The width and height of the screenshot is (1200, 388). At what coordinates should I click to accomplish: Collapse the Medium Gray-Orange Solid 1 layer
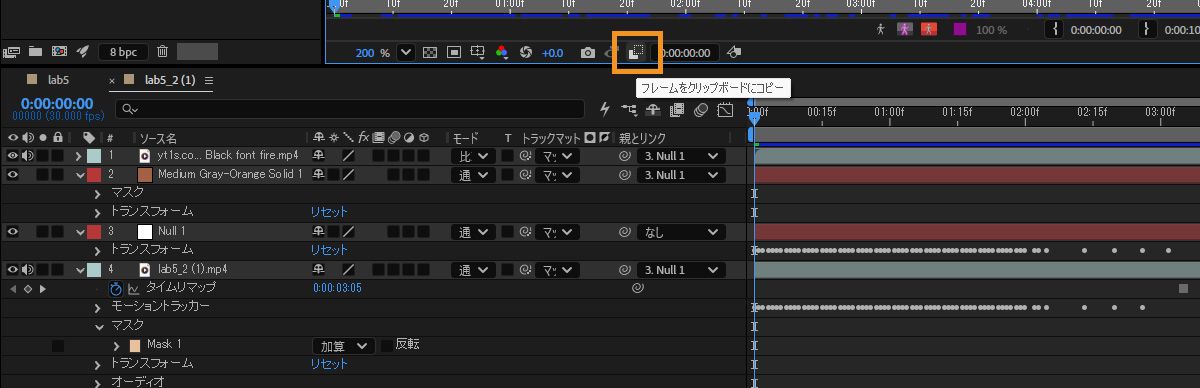[81, 175]
